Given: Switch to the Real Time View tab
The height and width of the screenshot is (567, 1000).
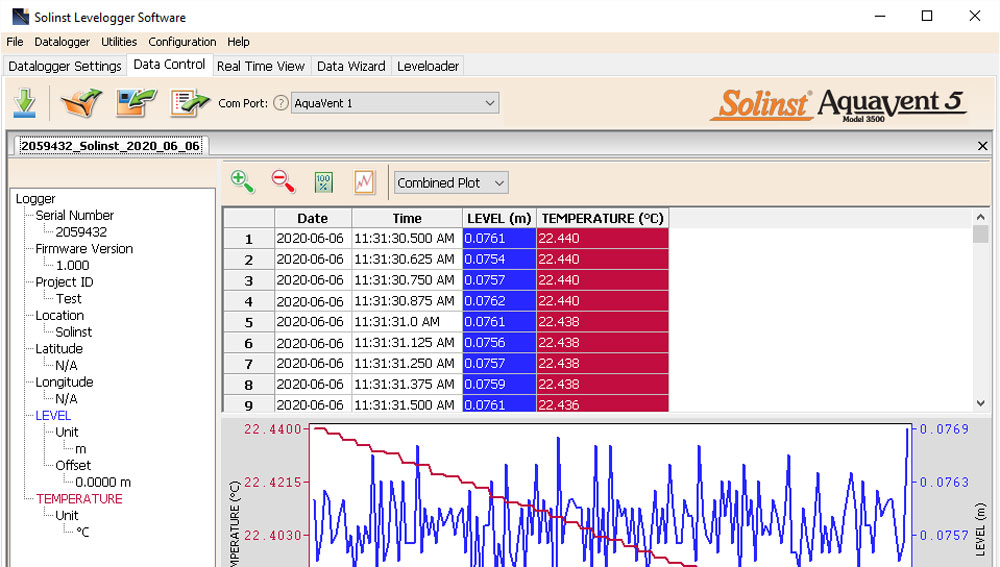Looking at the screenshot, I should (x=260, y=66).
